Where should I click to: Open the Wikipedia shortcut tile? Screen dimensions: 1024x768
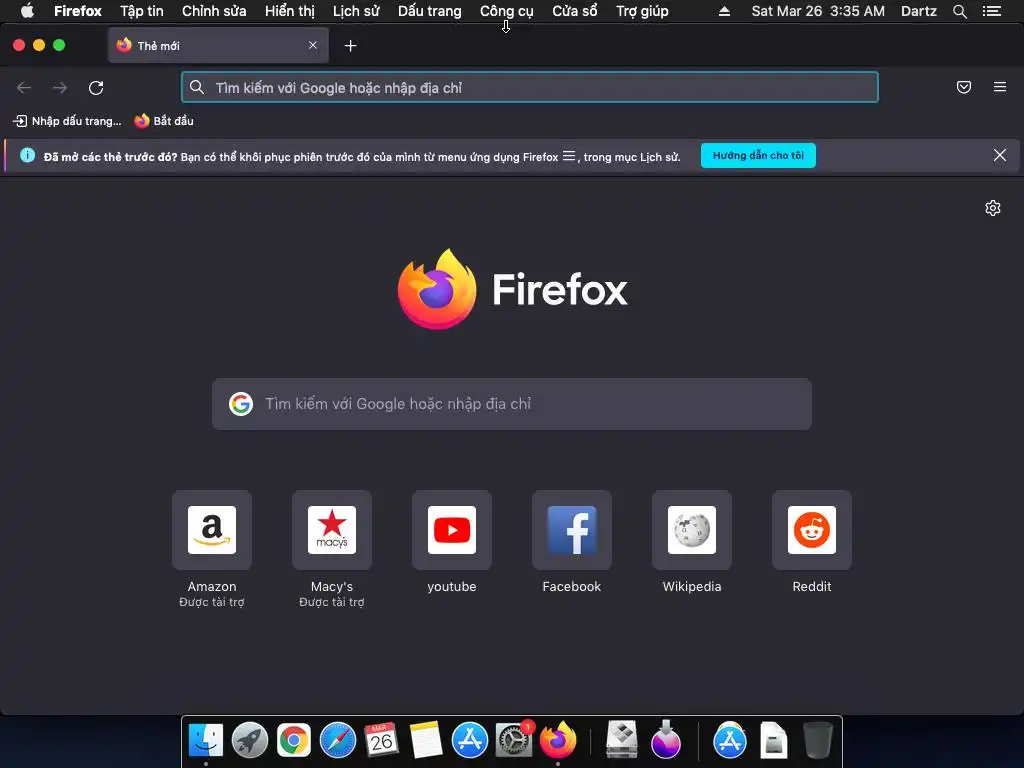pyautogui.click(x=692, y=530)
